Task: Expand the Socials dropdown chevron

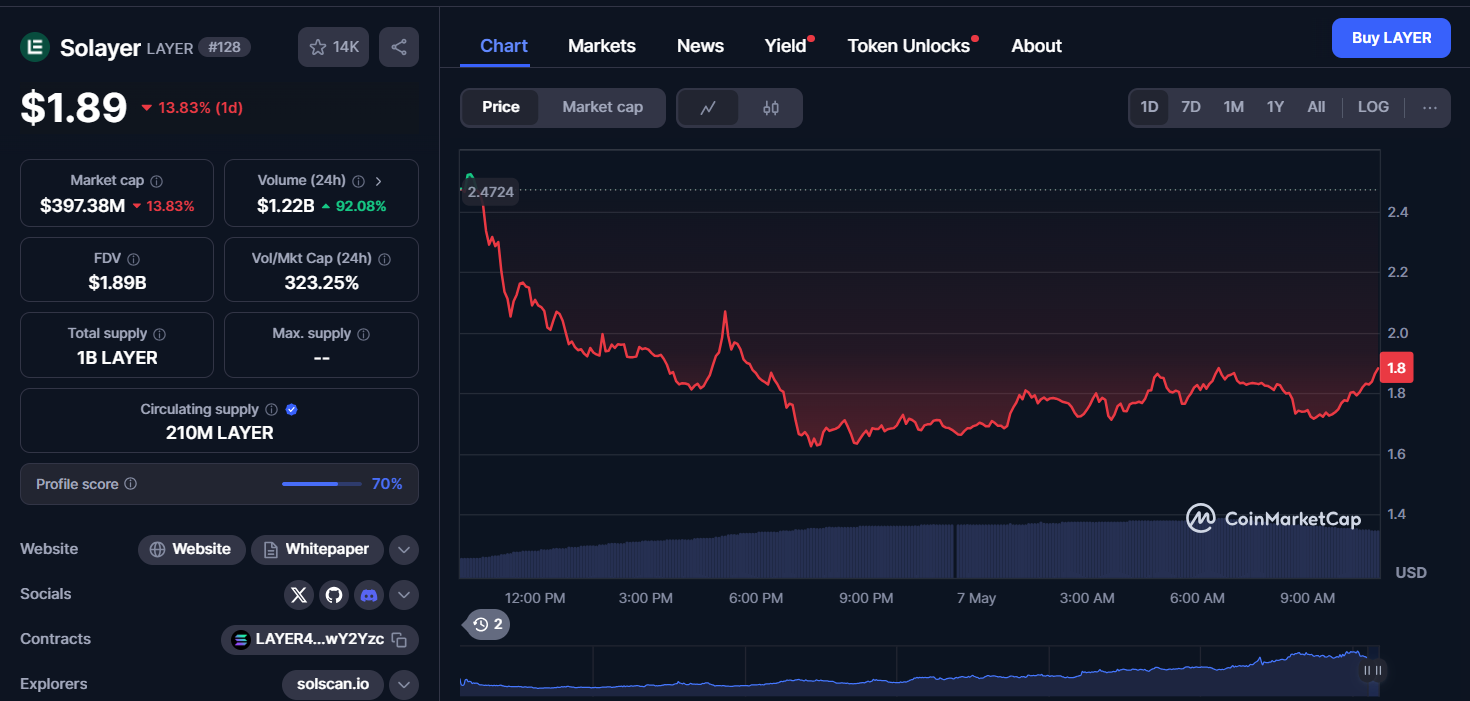Action: tap(403, 595)
